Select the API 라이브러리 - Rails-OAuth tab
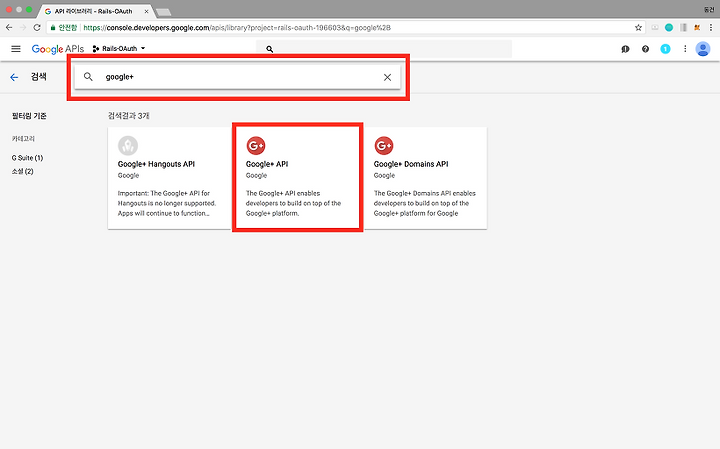Viewport: 720px width, 449px height. coord(94,11)
